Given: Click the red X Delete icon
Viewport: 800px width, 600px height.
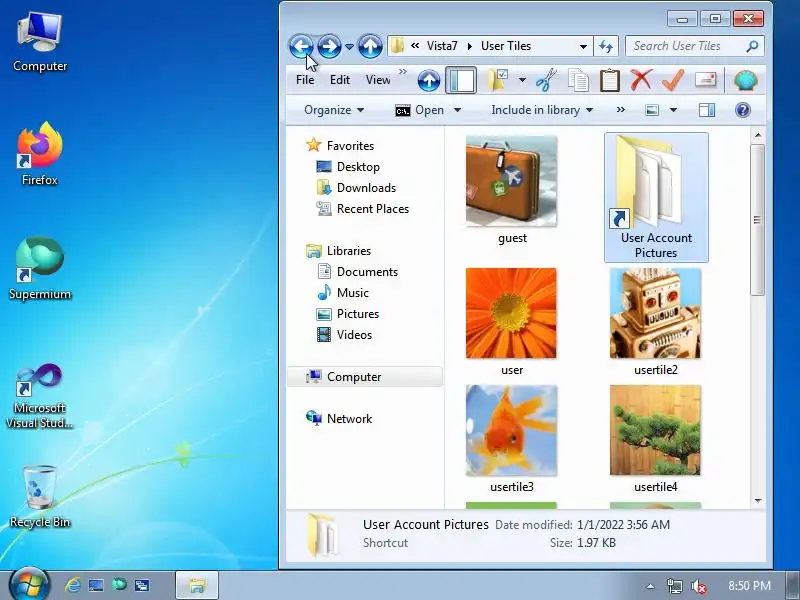Looking at the screenshot, I should pos(641,80).
